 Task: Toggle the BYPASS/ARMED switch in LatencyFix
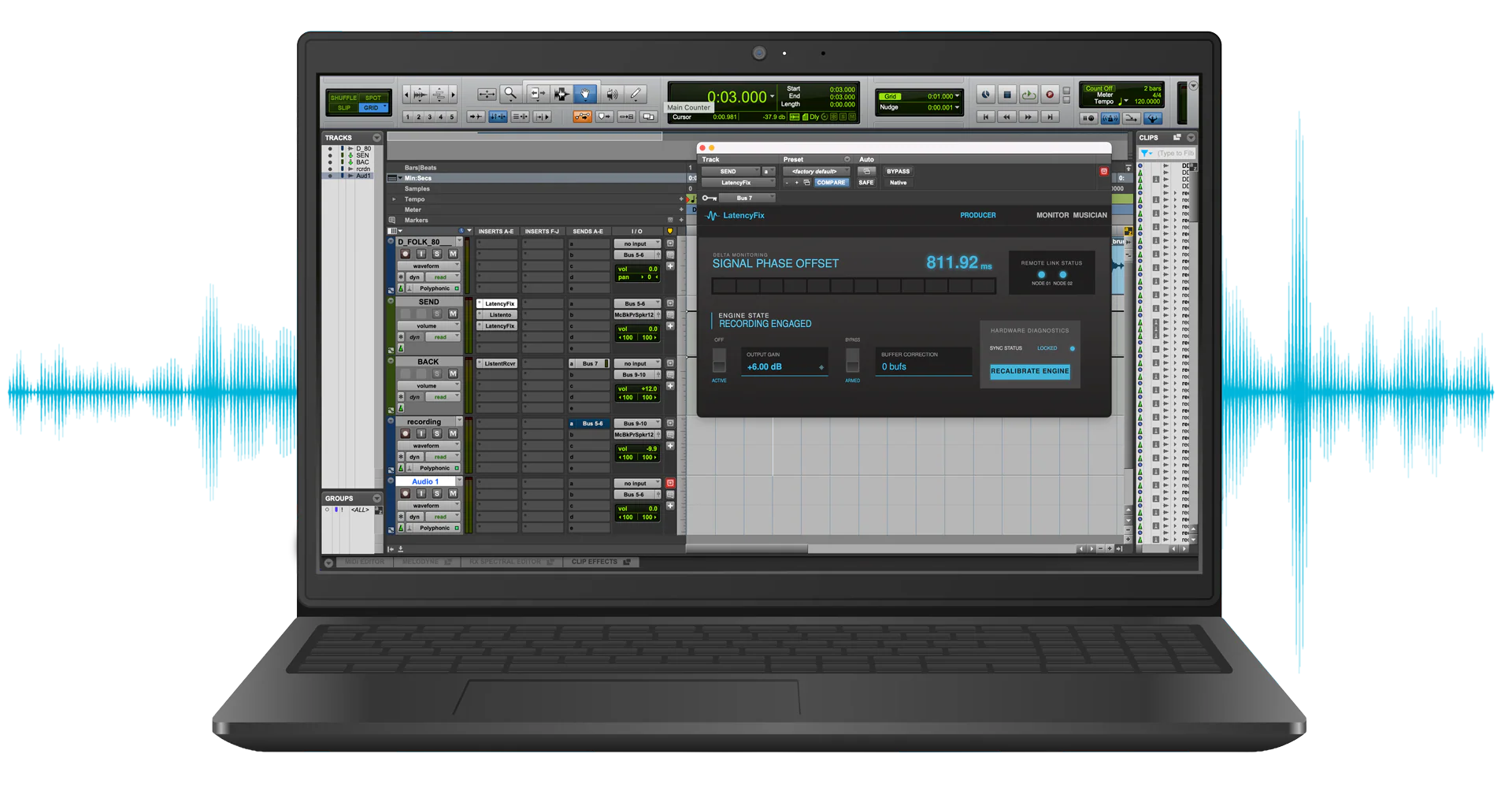click(852, 361)
